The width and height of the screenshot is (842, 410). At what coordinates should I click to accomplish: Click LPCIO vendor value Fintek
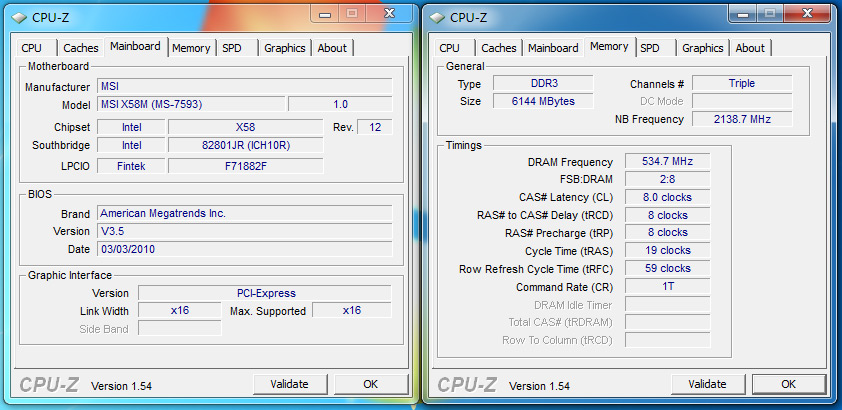point(132,166)
